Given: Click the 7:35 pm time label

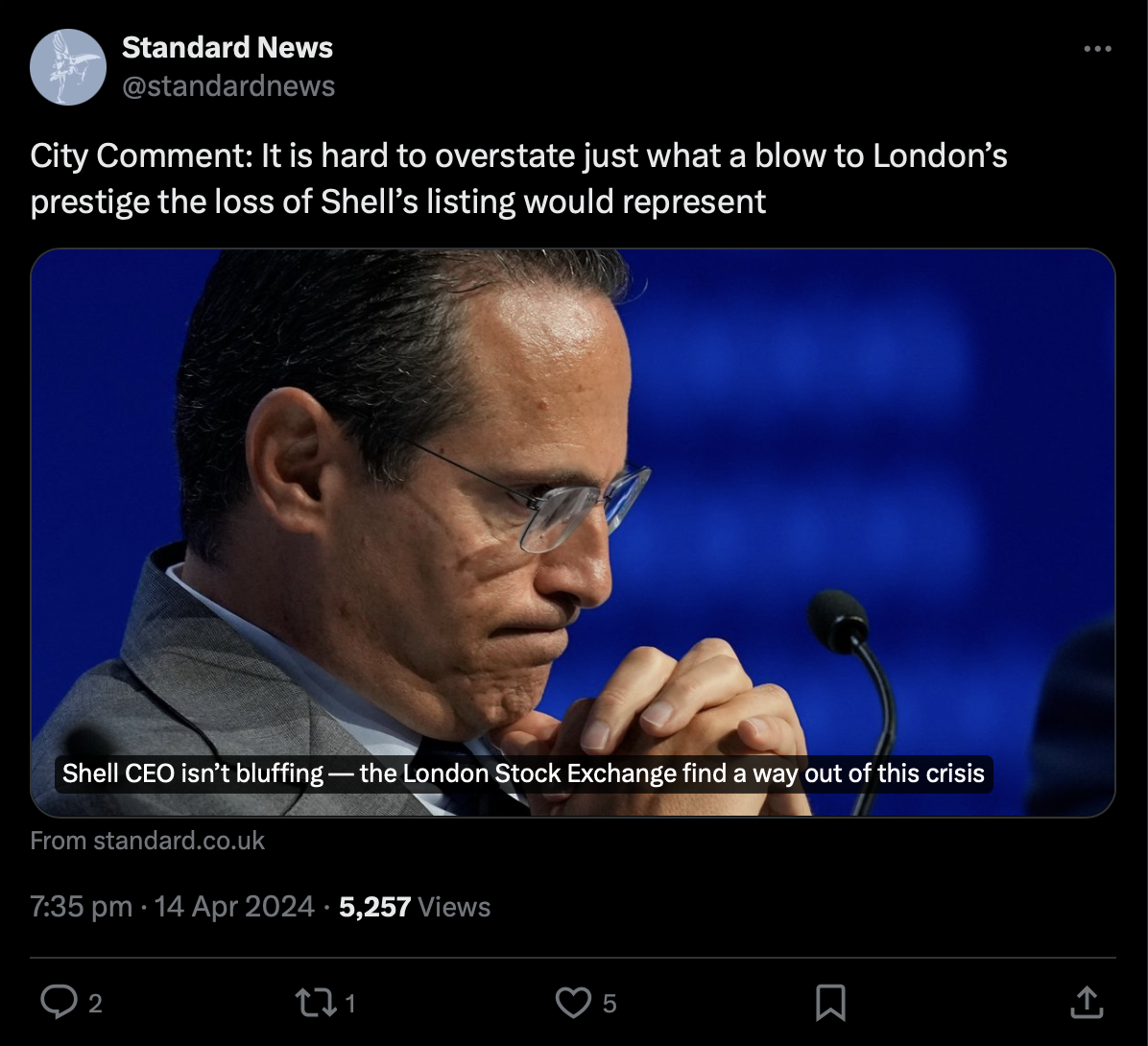Looking at the screenshot, I should [81, 907].
